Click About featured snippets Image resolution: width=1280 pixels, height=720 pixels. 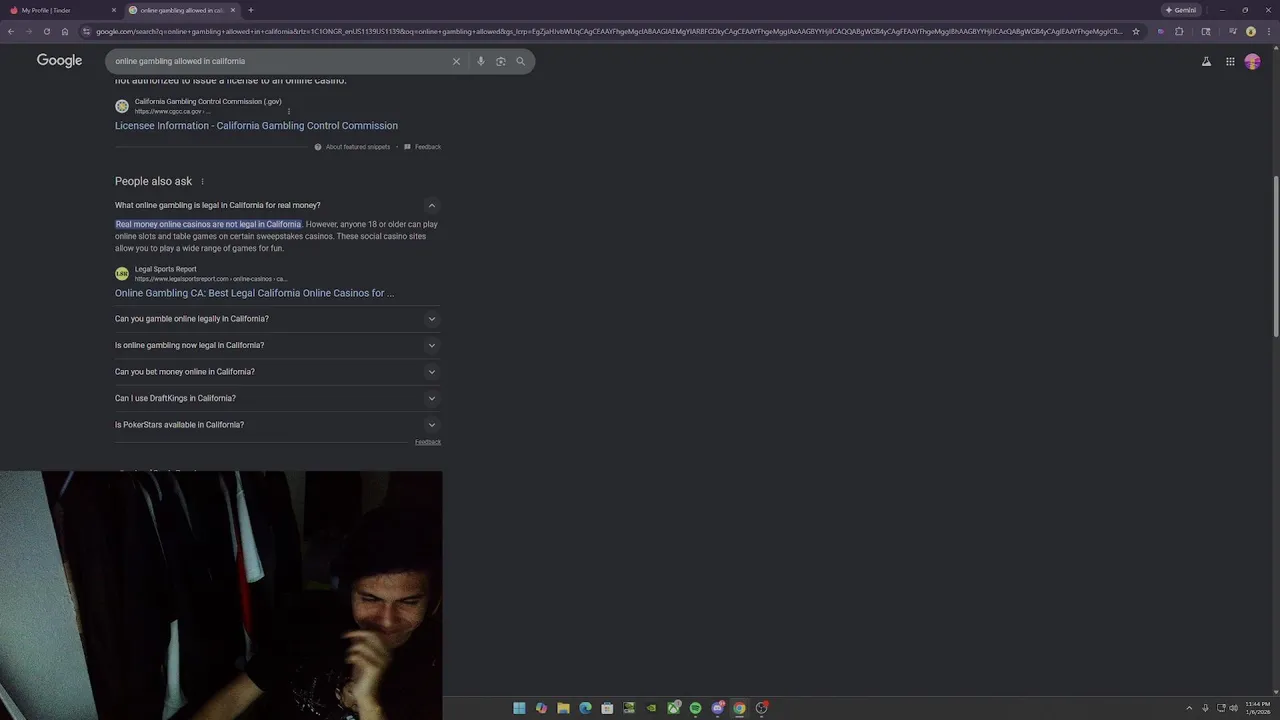coord(352,147)
